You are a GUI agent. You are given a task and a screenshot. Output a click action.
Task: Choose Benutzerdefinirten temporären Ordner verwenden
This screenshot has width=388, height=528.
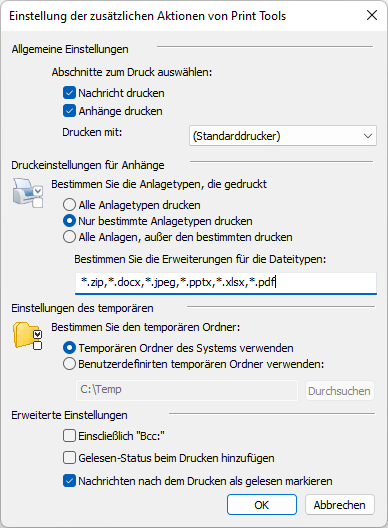69,364
